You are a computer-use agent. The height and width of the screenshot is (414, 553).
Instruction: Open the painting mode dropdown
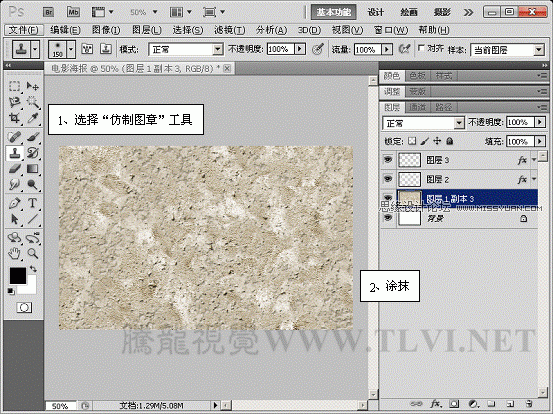click(x=218, y=49)
